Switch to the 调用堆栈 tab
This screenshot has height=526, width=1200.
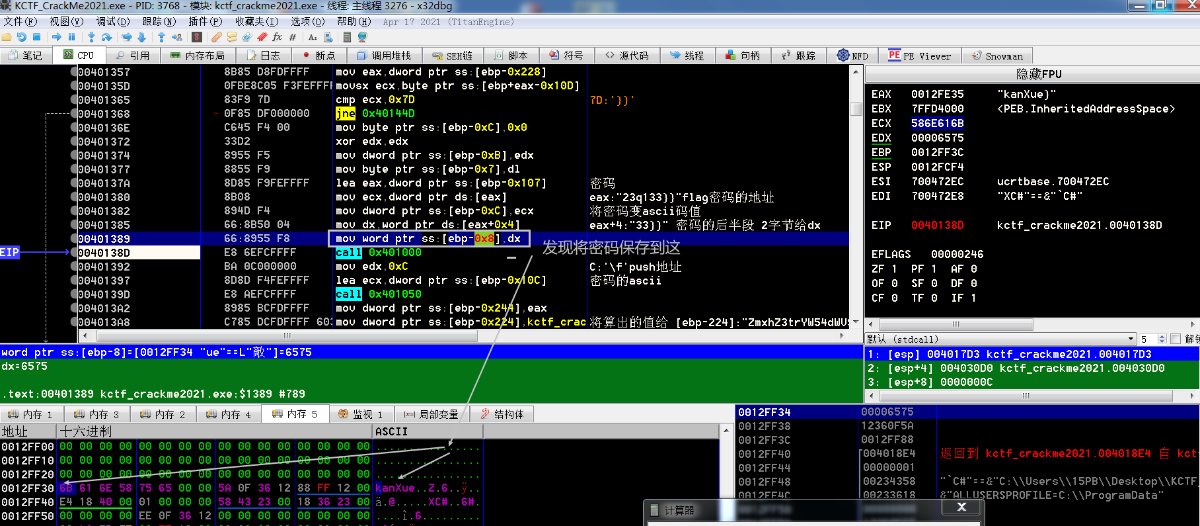click(383, 55)
